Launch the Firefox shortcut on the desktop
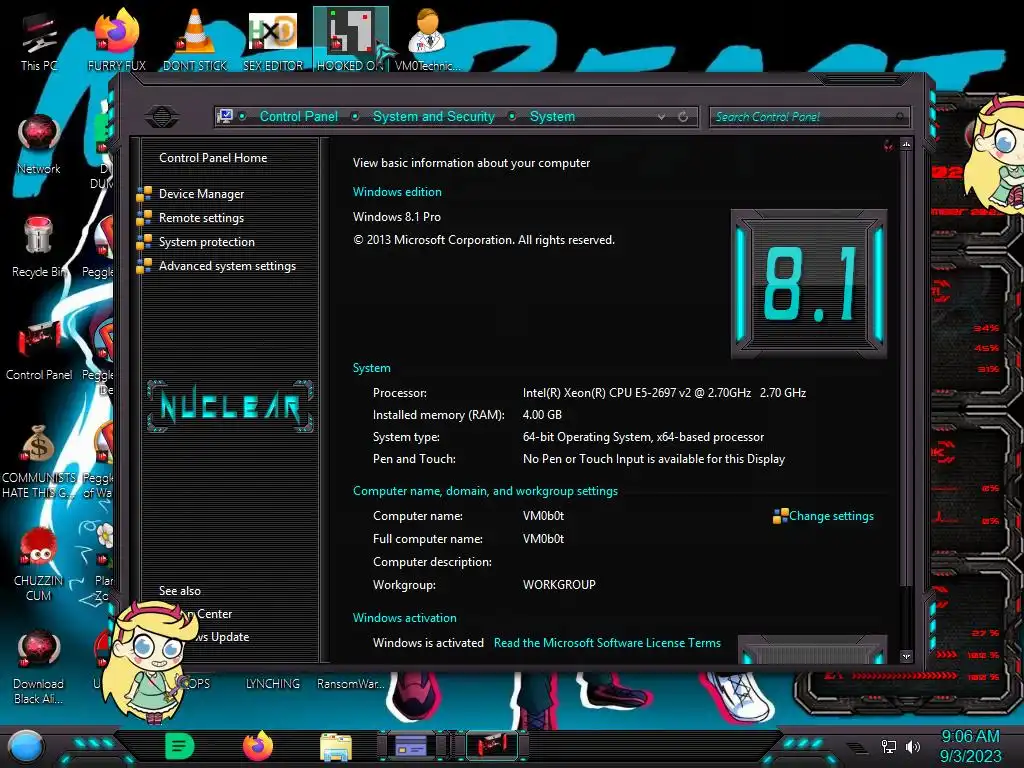 point(116,39)
